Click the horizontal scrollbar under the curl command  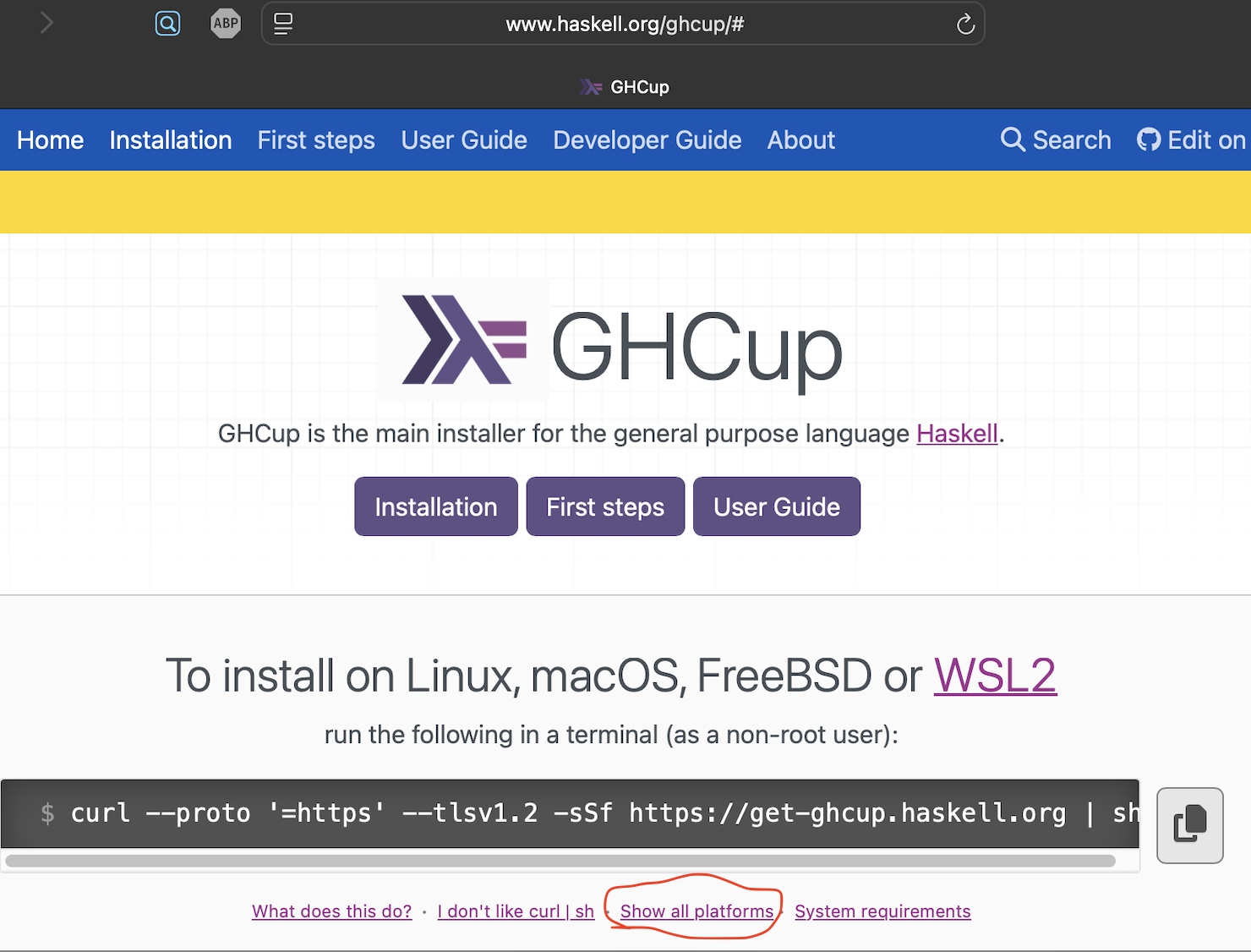click(560, 861)
